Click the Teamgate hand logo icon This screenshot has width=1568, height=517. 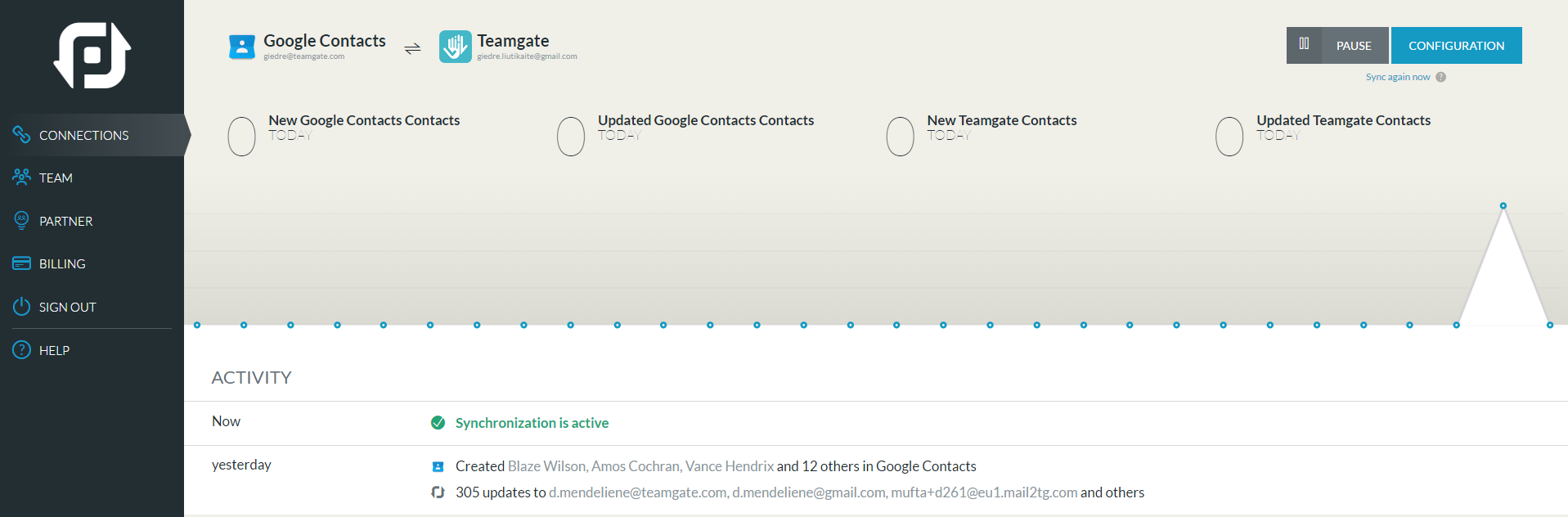coord(455,47)
